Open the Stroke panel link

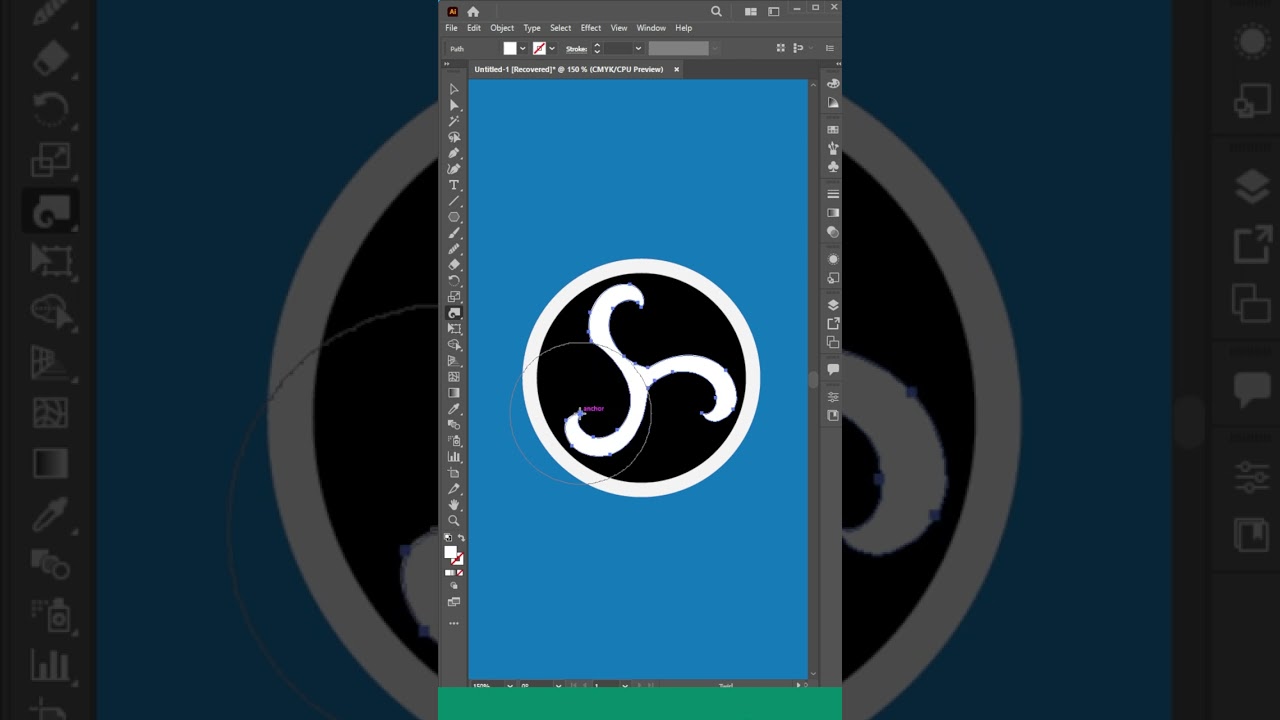(576, 48)
